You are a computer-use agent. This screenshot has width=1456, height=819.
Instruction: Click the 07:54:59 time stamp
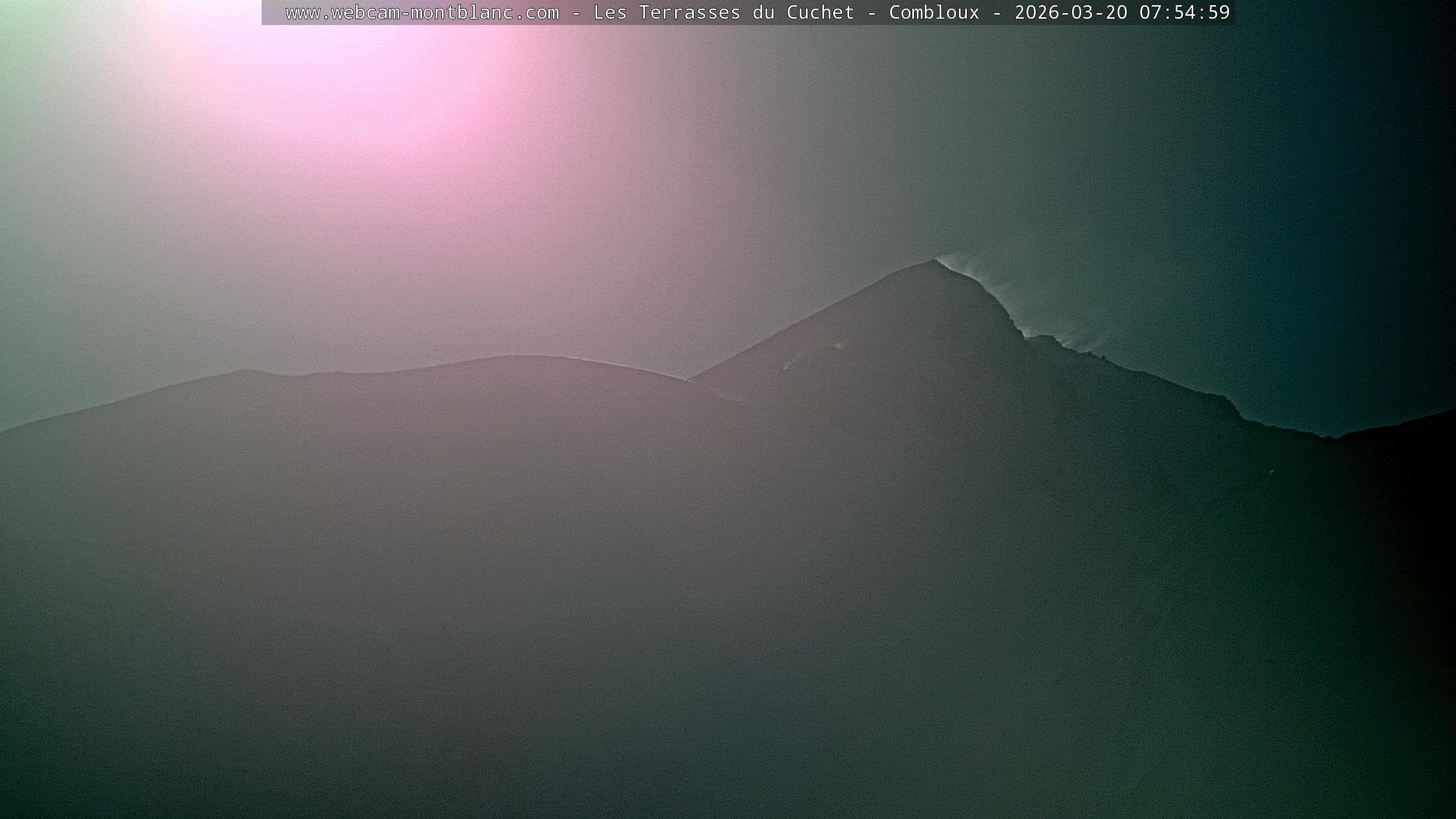pos(1184,13)
